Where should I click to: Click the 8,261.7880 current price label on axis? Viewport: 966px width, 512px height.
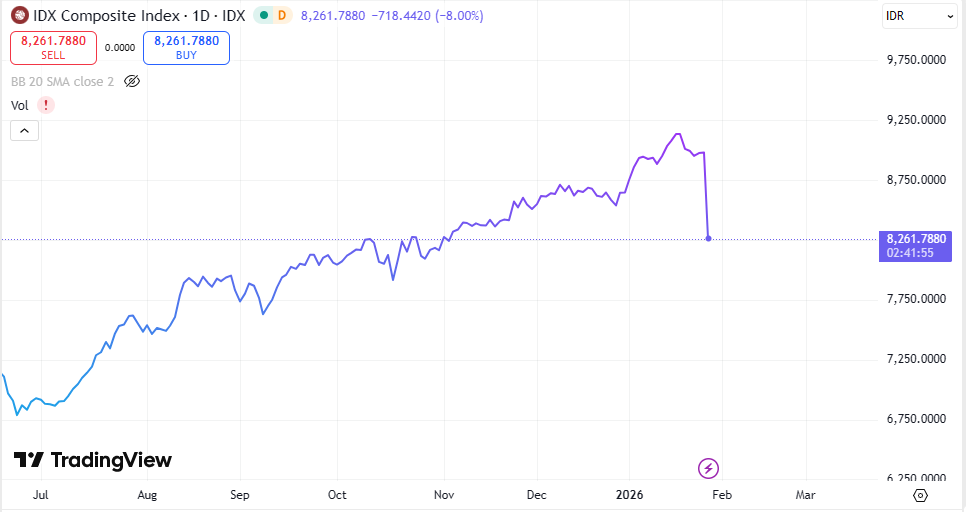click(916, 238)
